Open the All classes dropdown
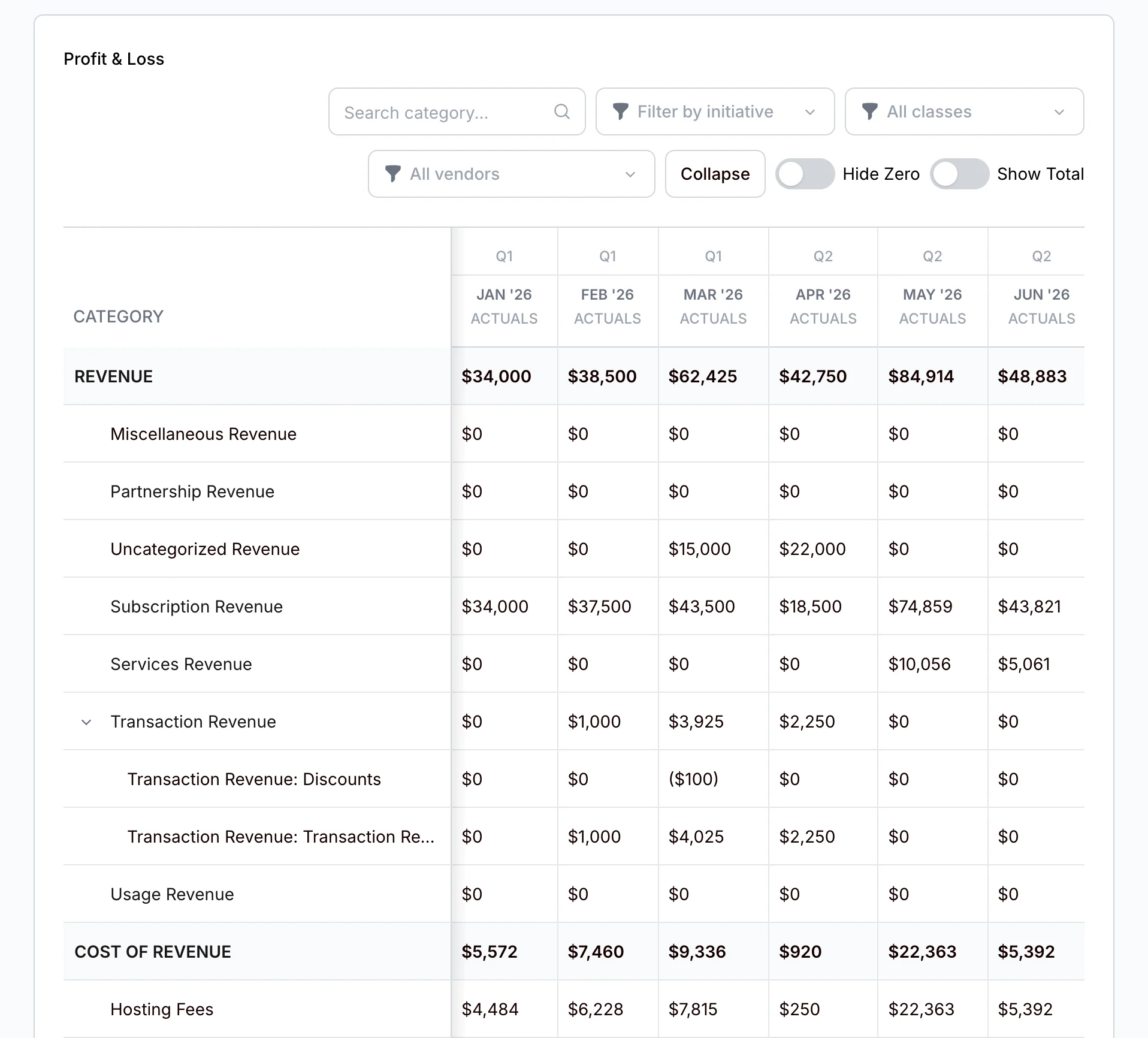Viewport: 1148px width, 1038px height. point(964,111)
